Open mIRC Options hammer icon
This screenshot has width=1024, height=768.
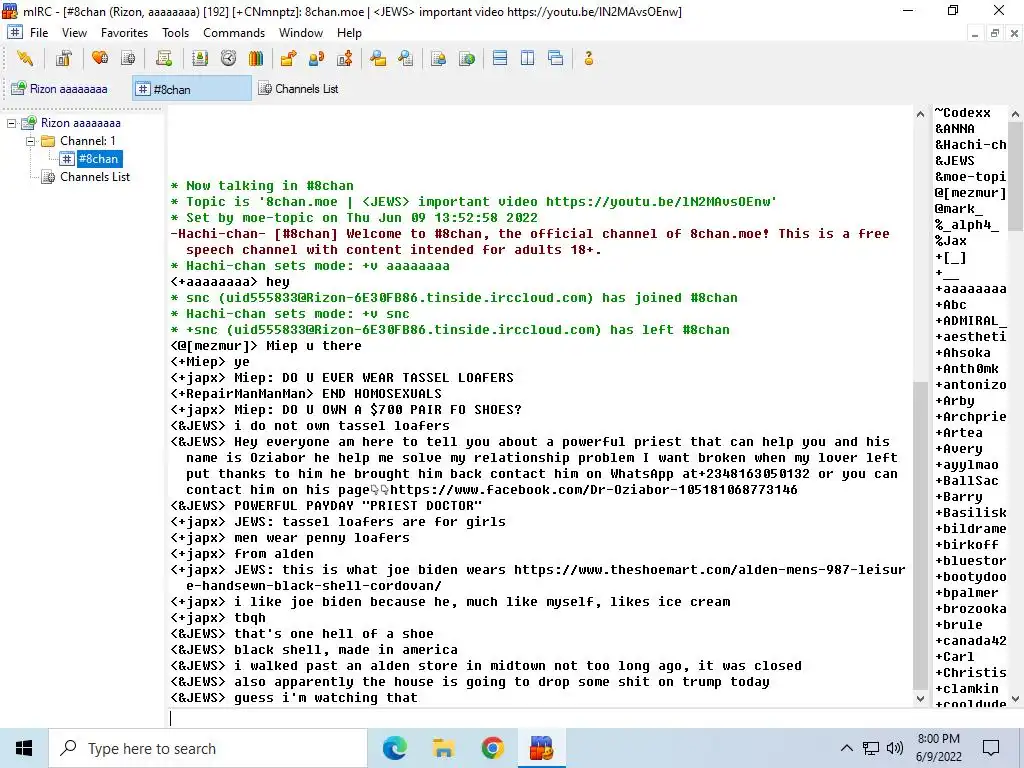point(63,59)
